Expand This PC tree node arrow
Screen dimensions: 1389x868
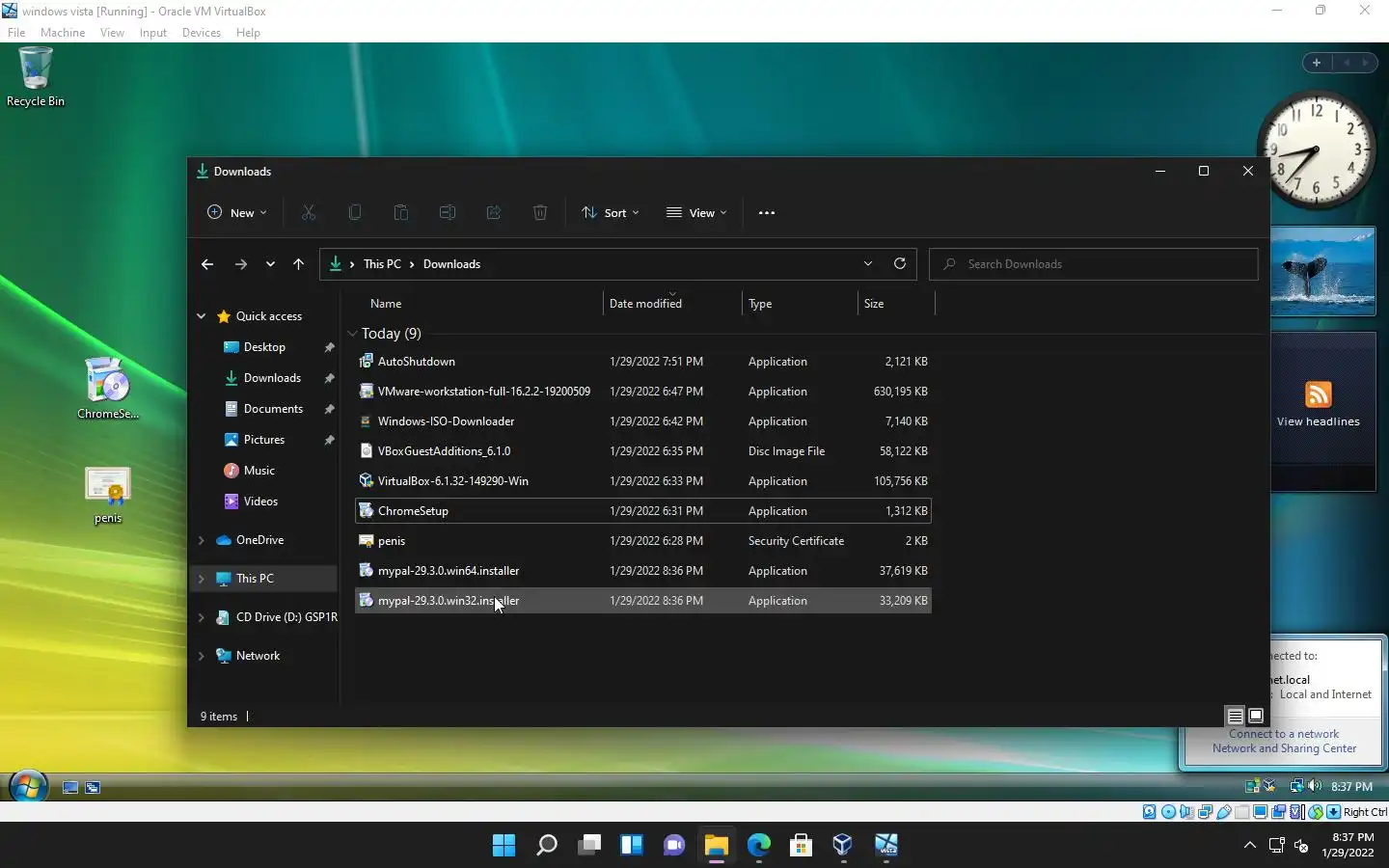tap(202, 579)
